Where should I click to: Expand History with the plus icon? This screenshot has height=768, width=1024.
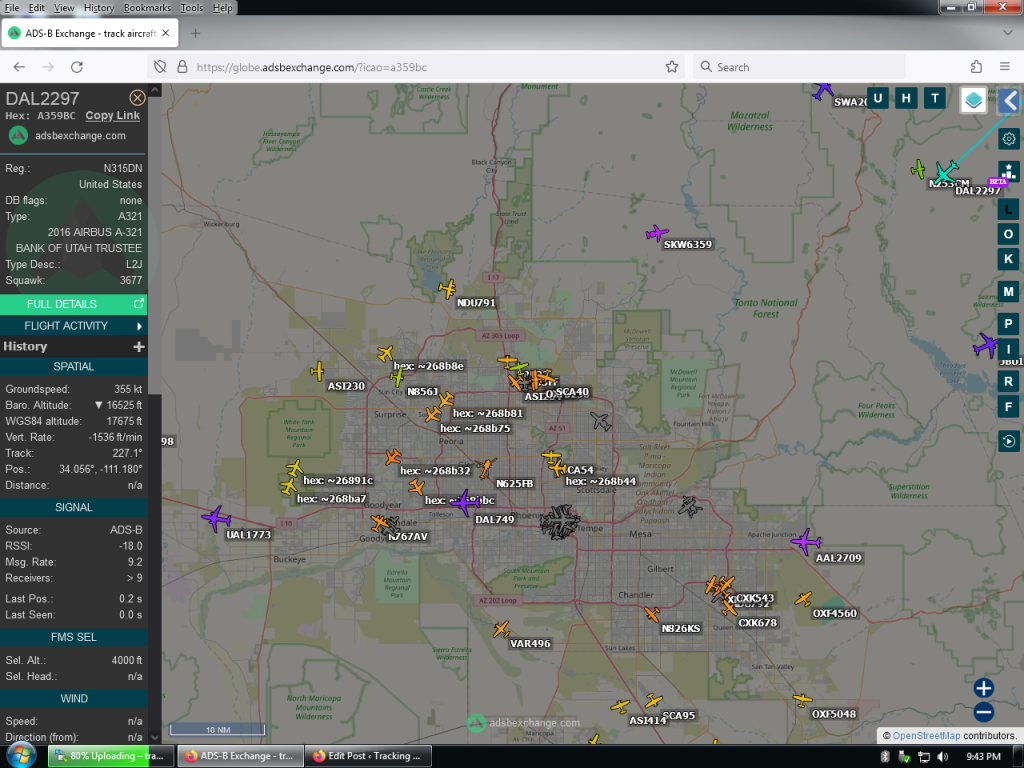138,347
